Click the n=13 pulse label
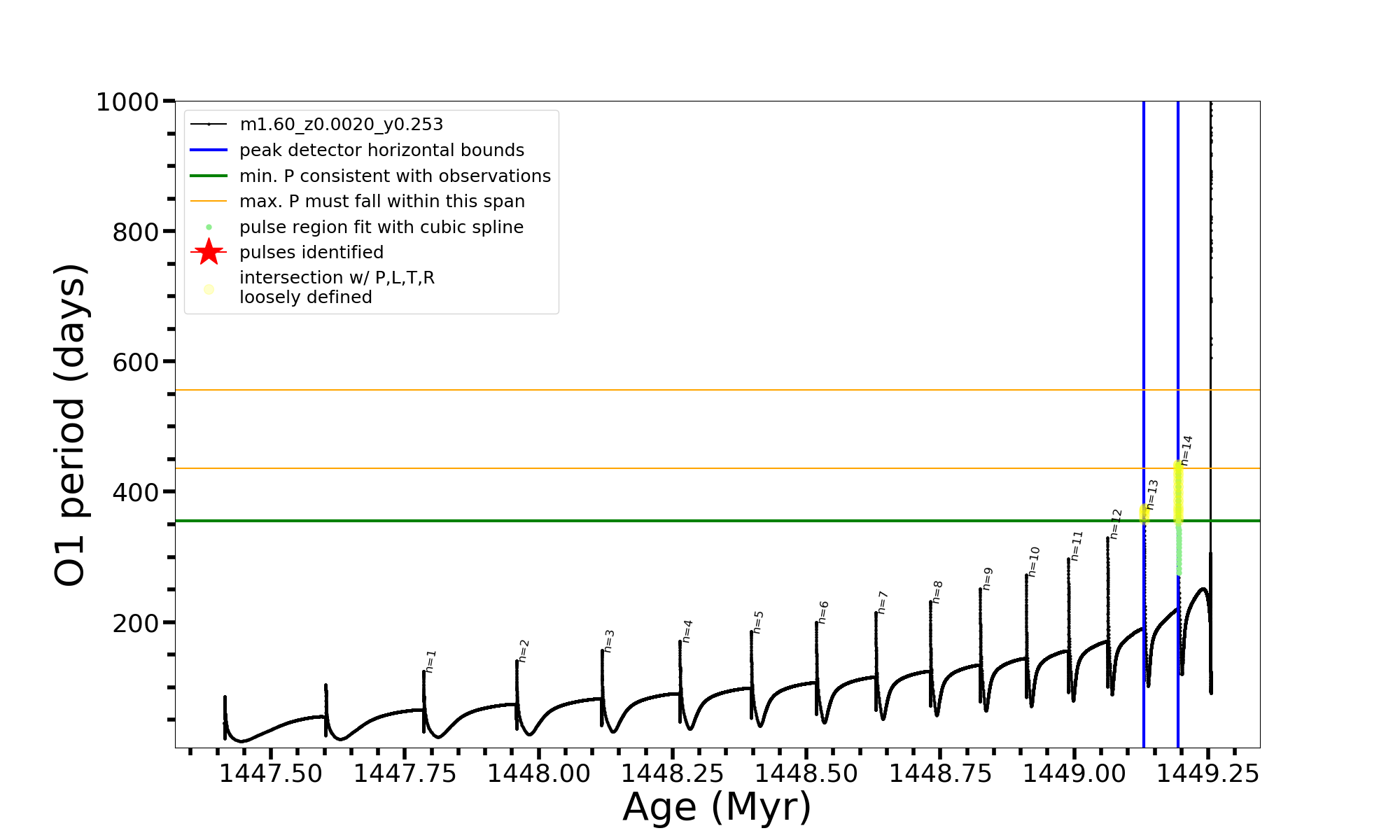Screen dimensions: 1400x840 pyautogui.click(x=1152, y=494)
